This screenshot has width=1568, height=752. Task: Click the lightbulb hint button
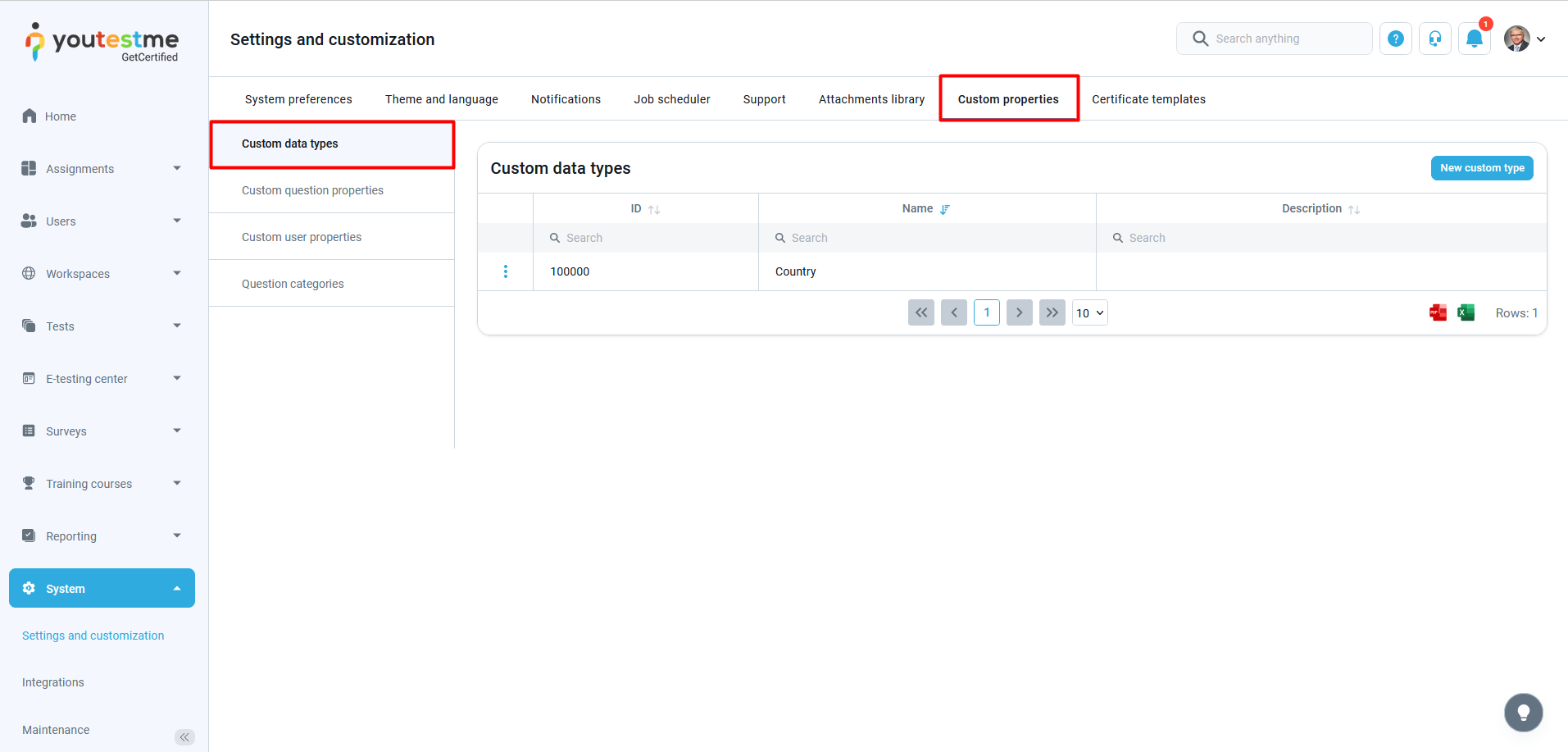[x=1523, y=712]
